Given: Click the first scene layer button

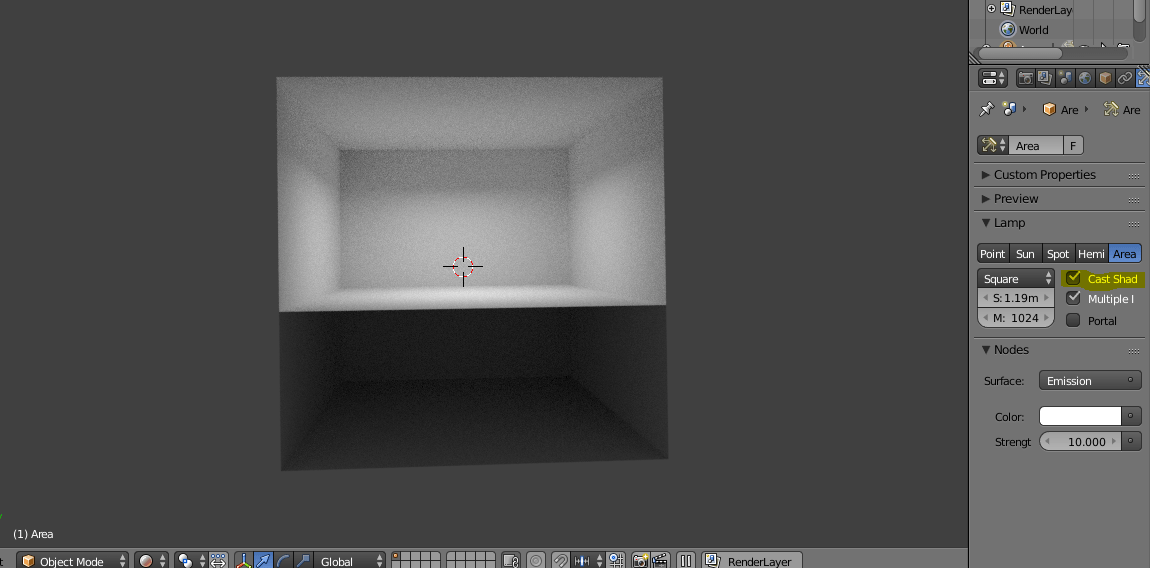Looking at the screenshot, I should [396, 556].
